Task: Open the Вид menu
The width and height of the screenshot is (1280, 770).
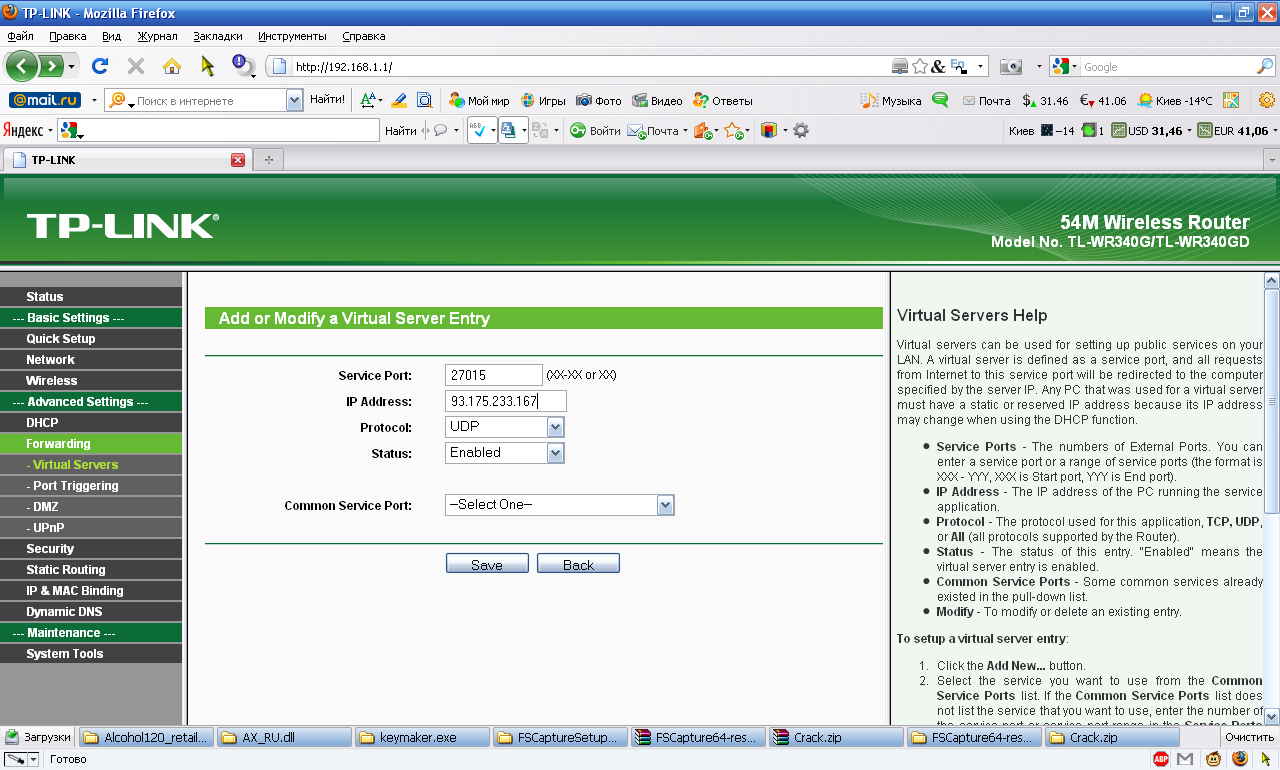Action: click(112, 36)
